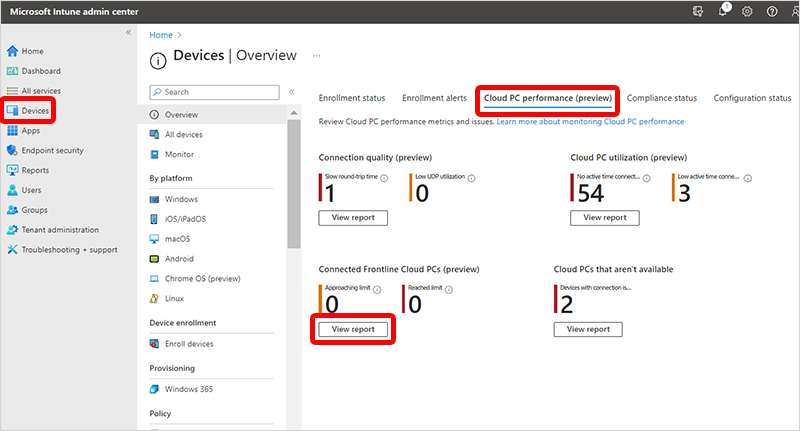Open Learn more about monitoring Cloud PC performance
This screenshot has height=431, width=800.
coord(590,122)
